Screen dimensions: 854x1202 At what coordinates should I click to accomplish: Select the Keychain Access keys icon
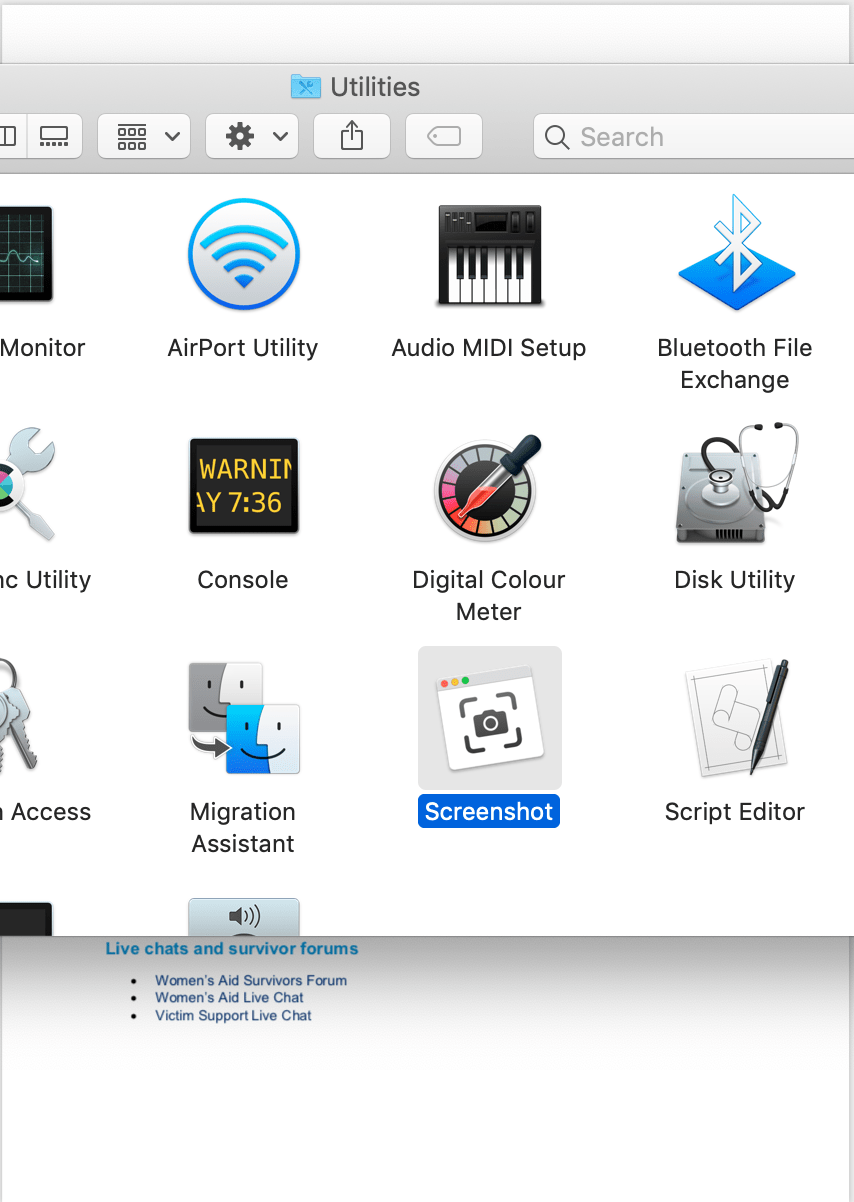pos(18,715)
